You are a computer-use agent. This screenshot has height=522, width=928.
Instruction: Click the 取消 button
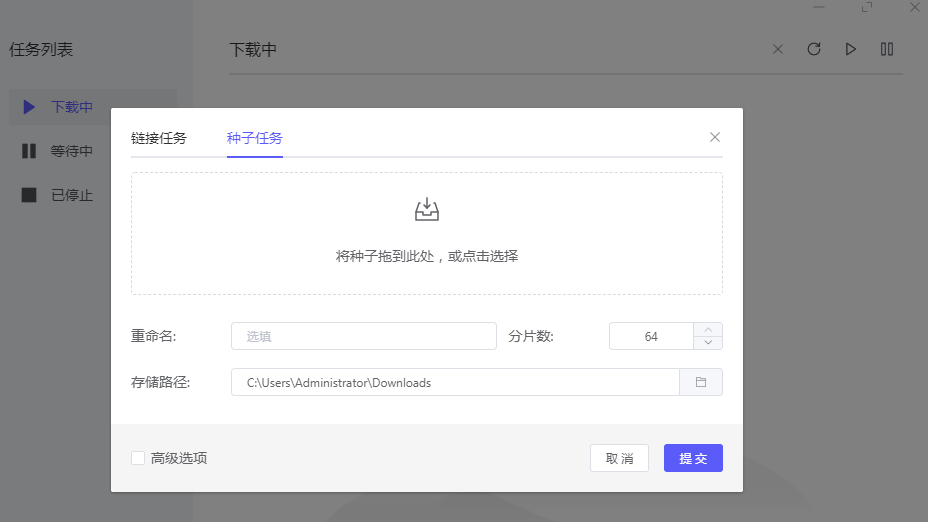click(619, 458)
